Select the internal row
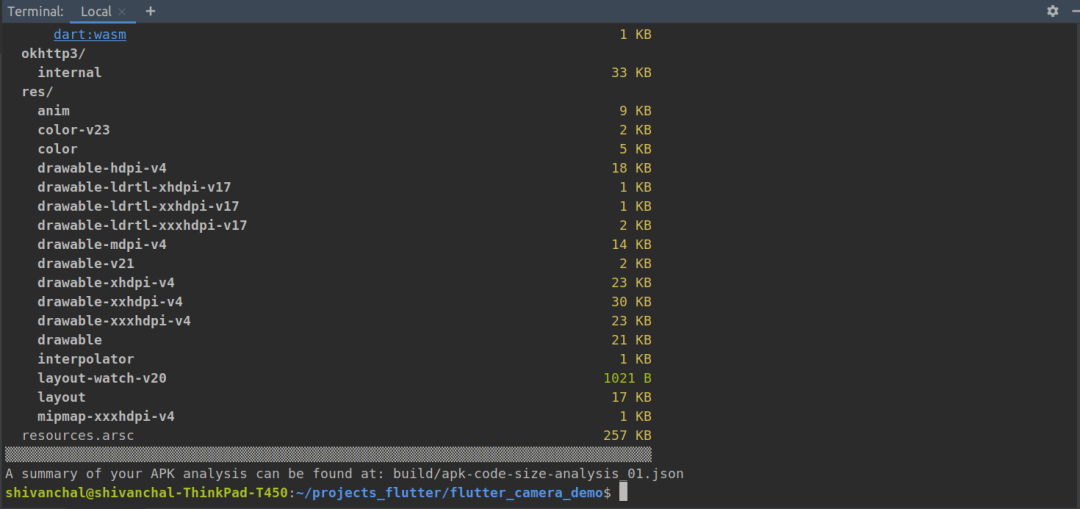Viewport: 1080px width, 509px height. point(344,72)
